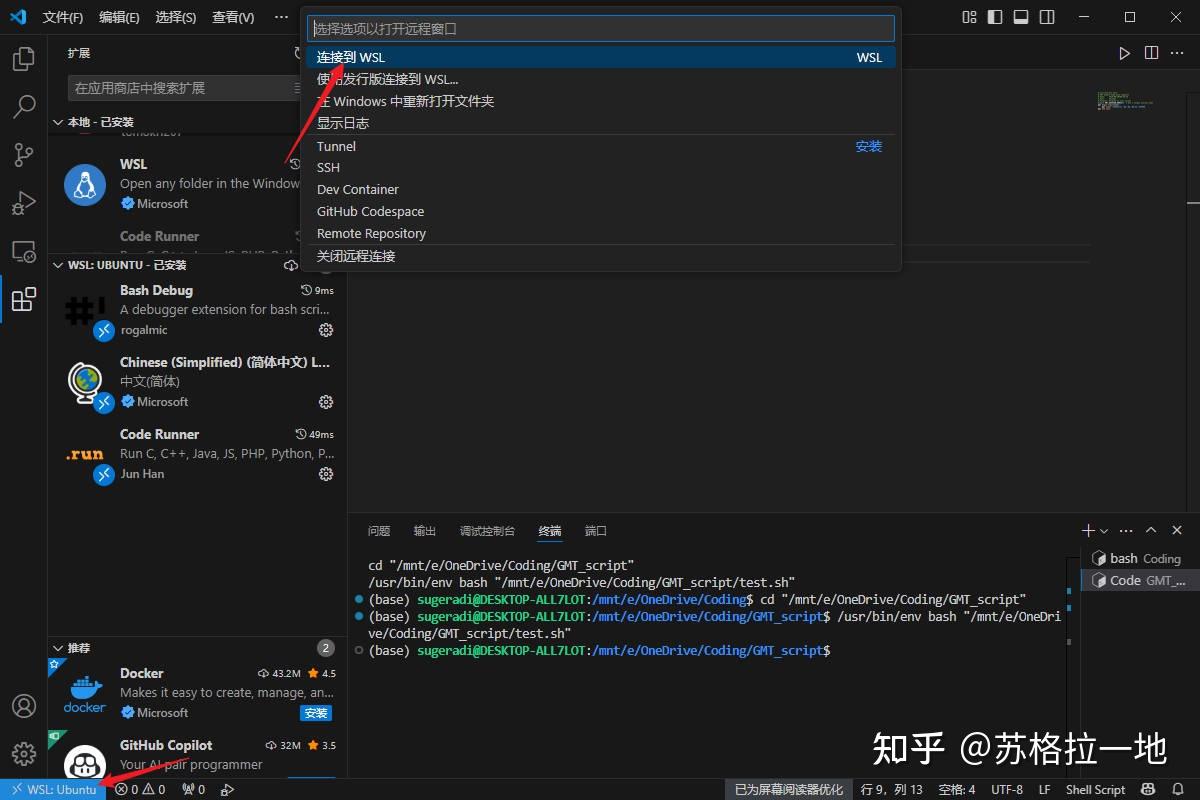Click the Extensions icon in activity bar
Image resolution: width=1200 pixels, height=800 pixels.
coord(22,299)
